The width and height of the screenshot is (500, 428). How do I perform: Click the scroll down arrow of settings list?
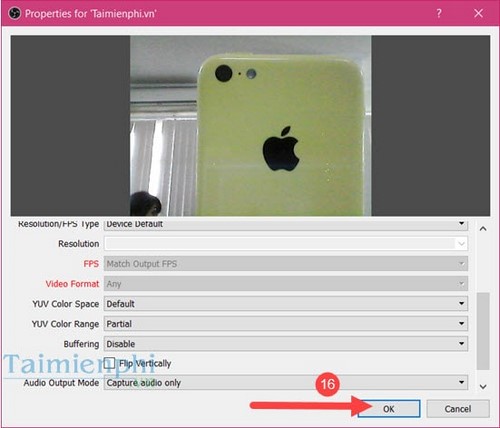click(483, 387)
